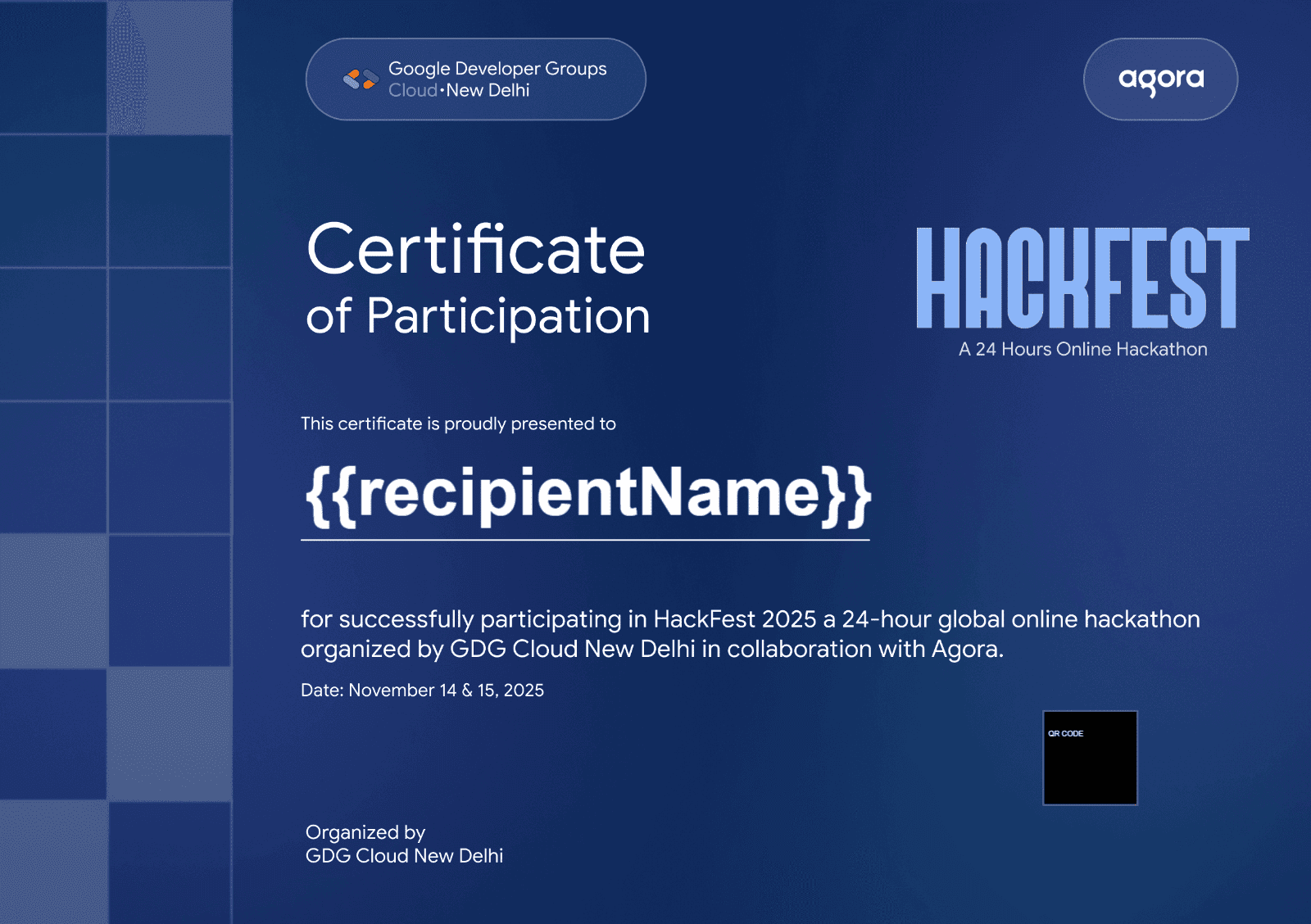The image size is (1311, 924).
Task: Click the agora logo badge
Action: click(1160, 79)
